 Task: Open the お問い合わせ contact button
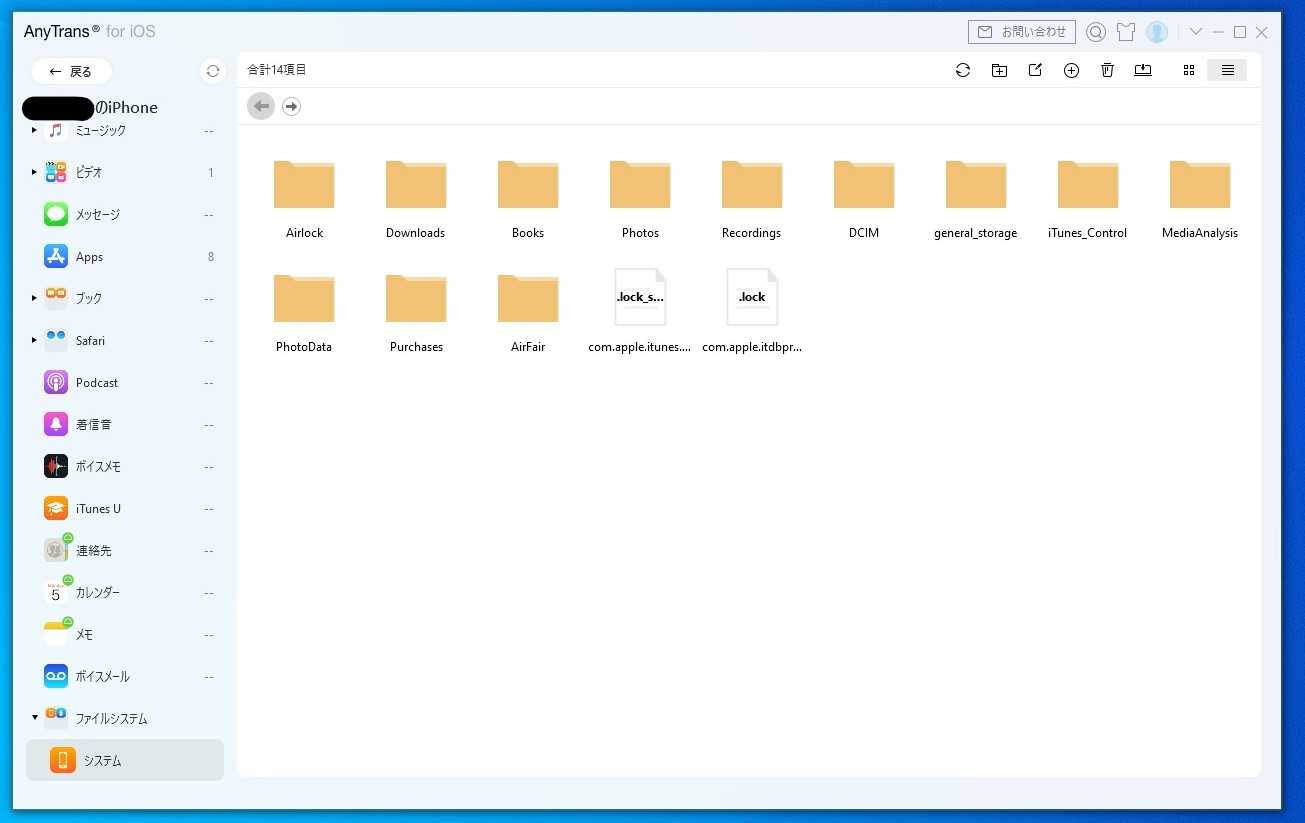click(x=1022, y=32)
